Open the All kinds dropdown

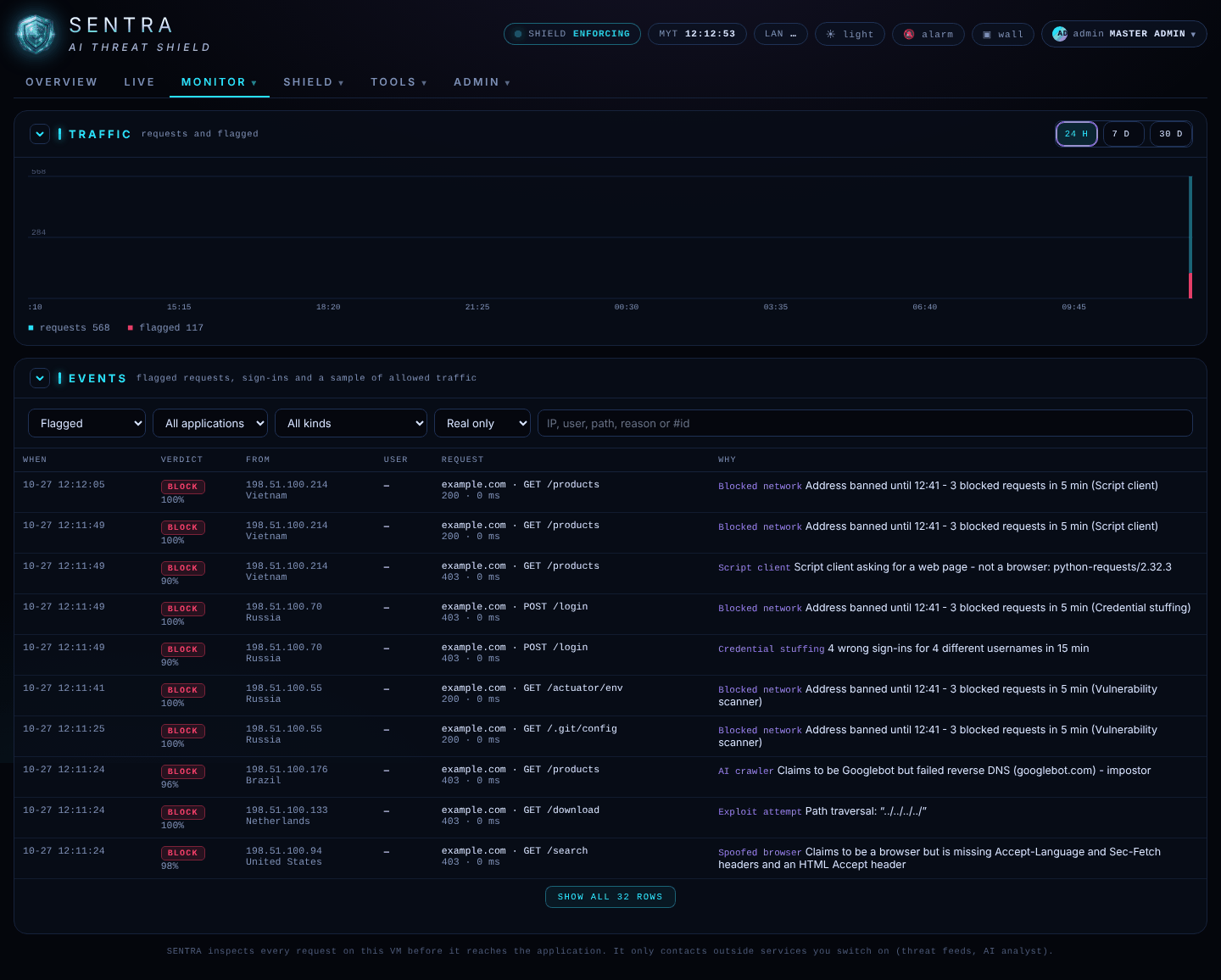click(351, 423)
